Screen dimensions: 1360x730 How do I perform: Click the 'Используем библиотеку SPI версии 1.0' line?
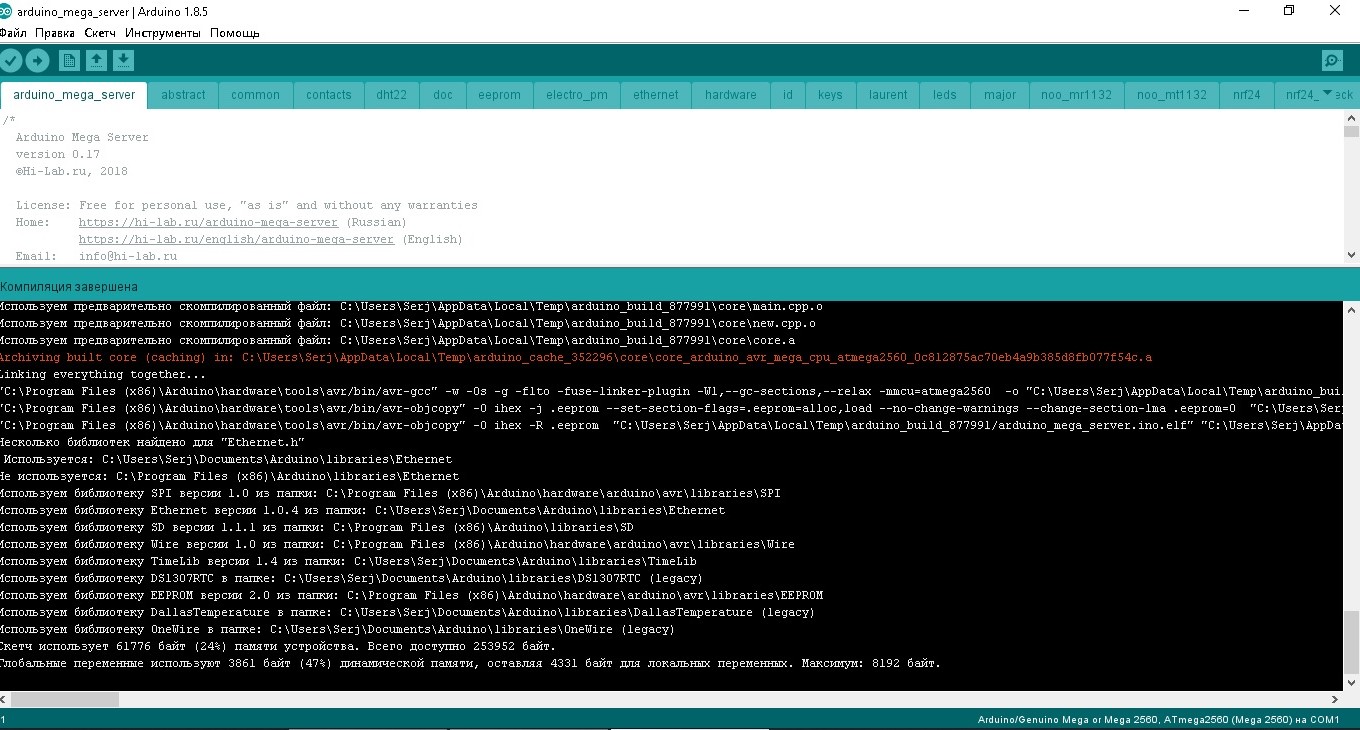(x=390, y=493)
